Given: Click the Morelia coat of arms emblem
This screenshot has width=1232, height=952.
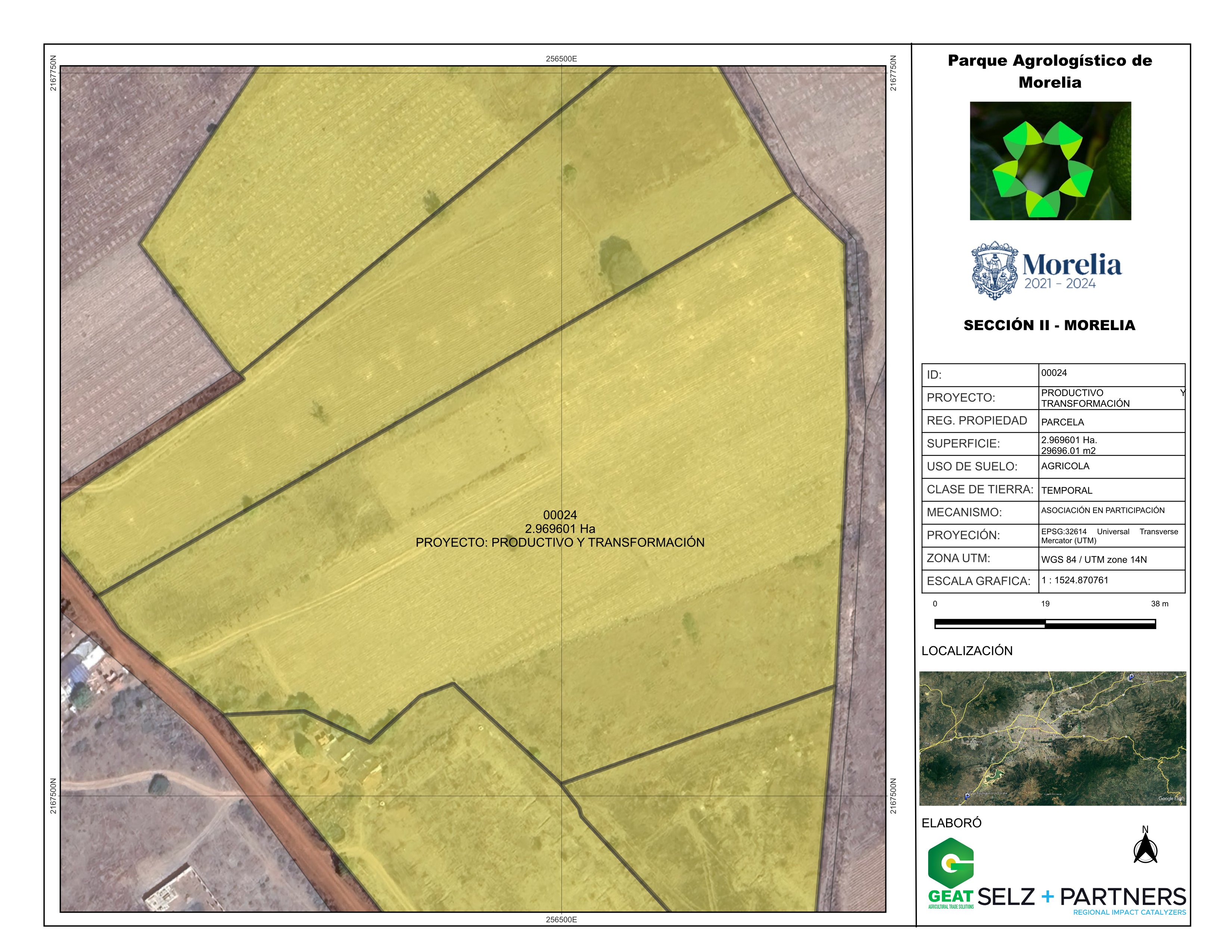Looking at the screenshot, I should [x=995, y=270].
